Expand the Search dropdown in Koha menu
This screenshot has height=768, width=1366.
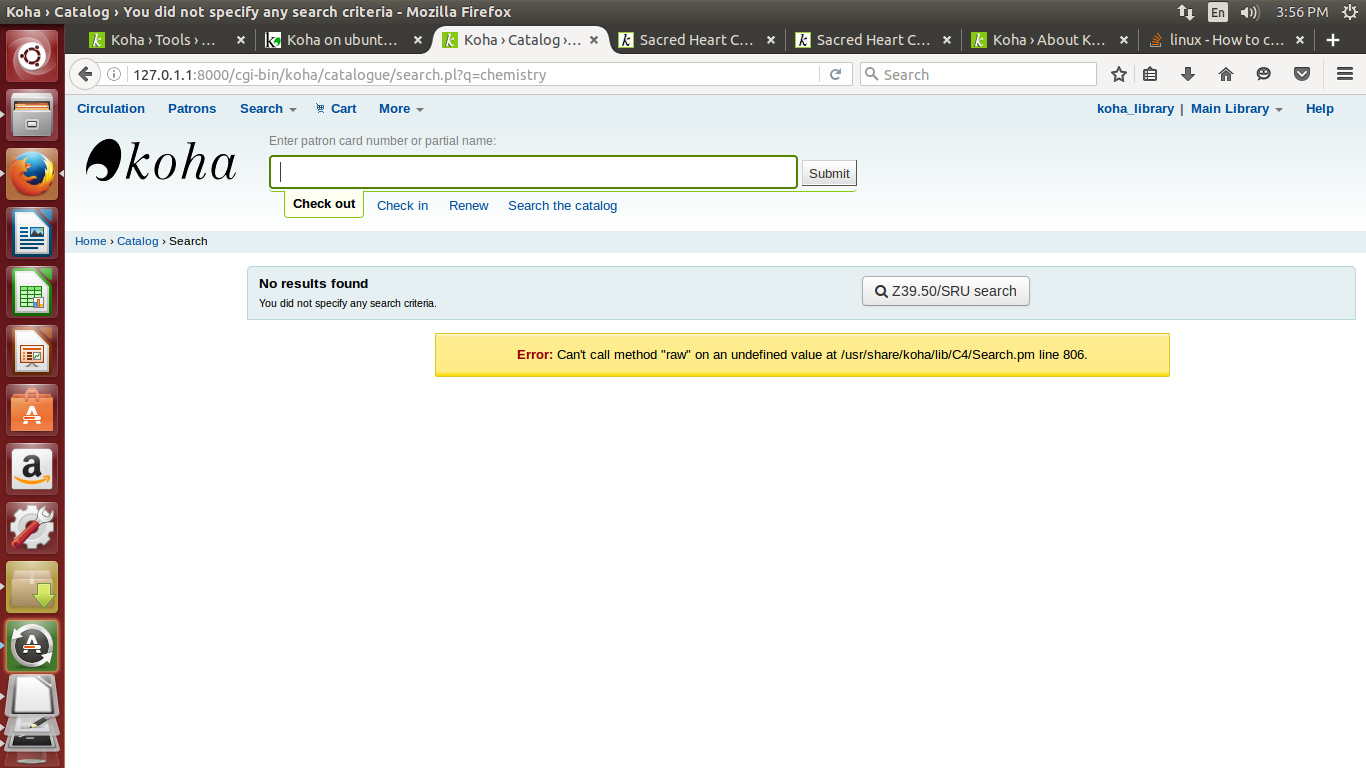(x=268, y=109)
